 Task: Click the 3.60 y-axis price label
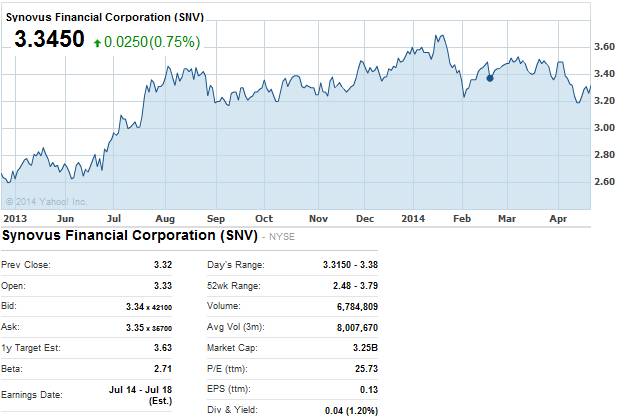(x=604, y=47)
